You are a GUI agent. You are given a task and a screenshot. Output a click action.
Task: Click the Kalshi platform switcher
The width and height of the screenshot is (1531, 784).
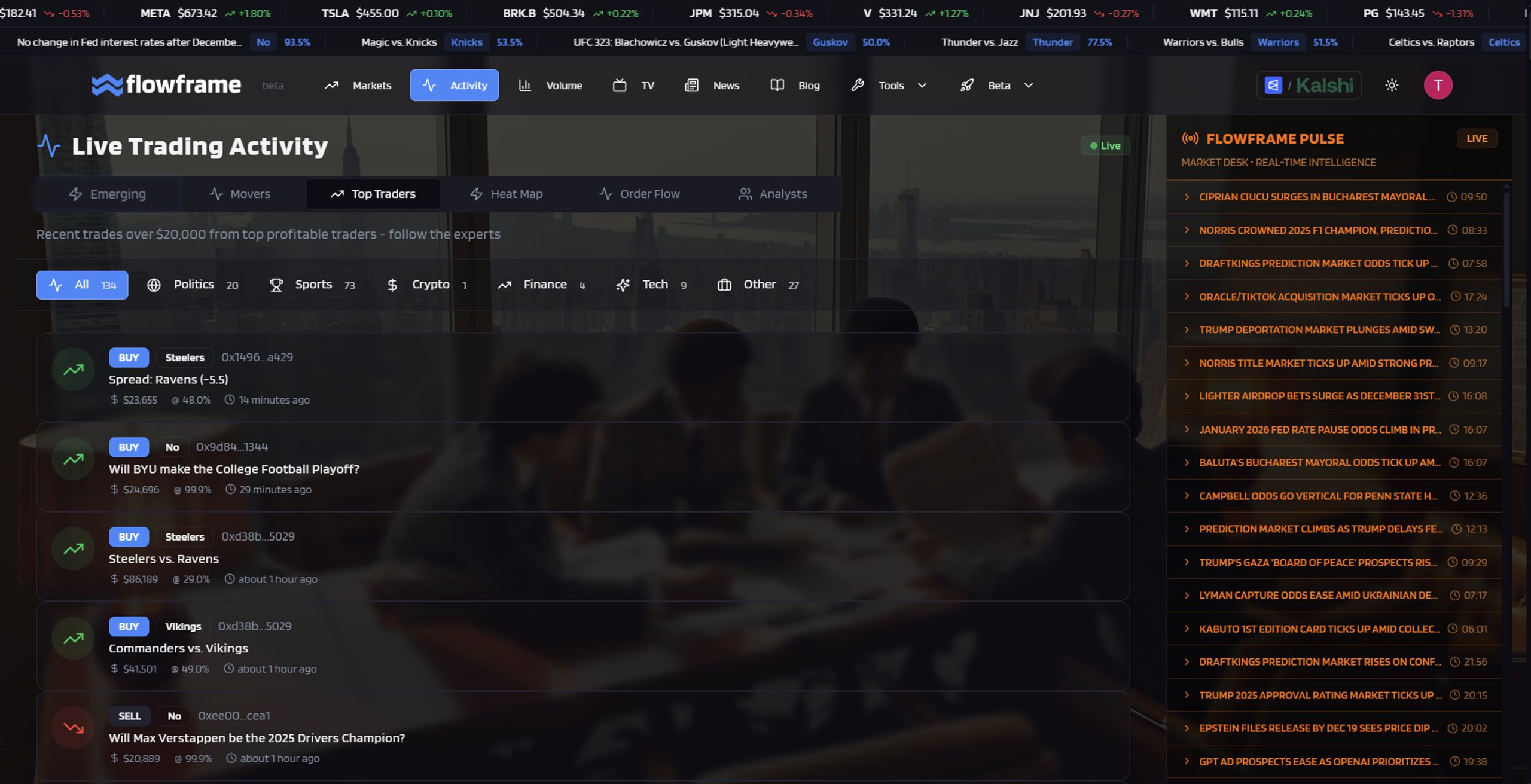pos(1309,85)
